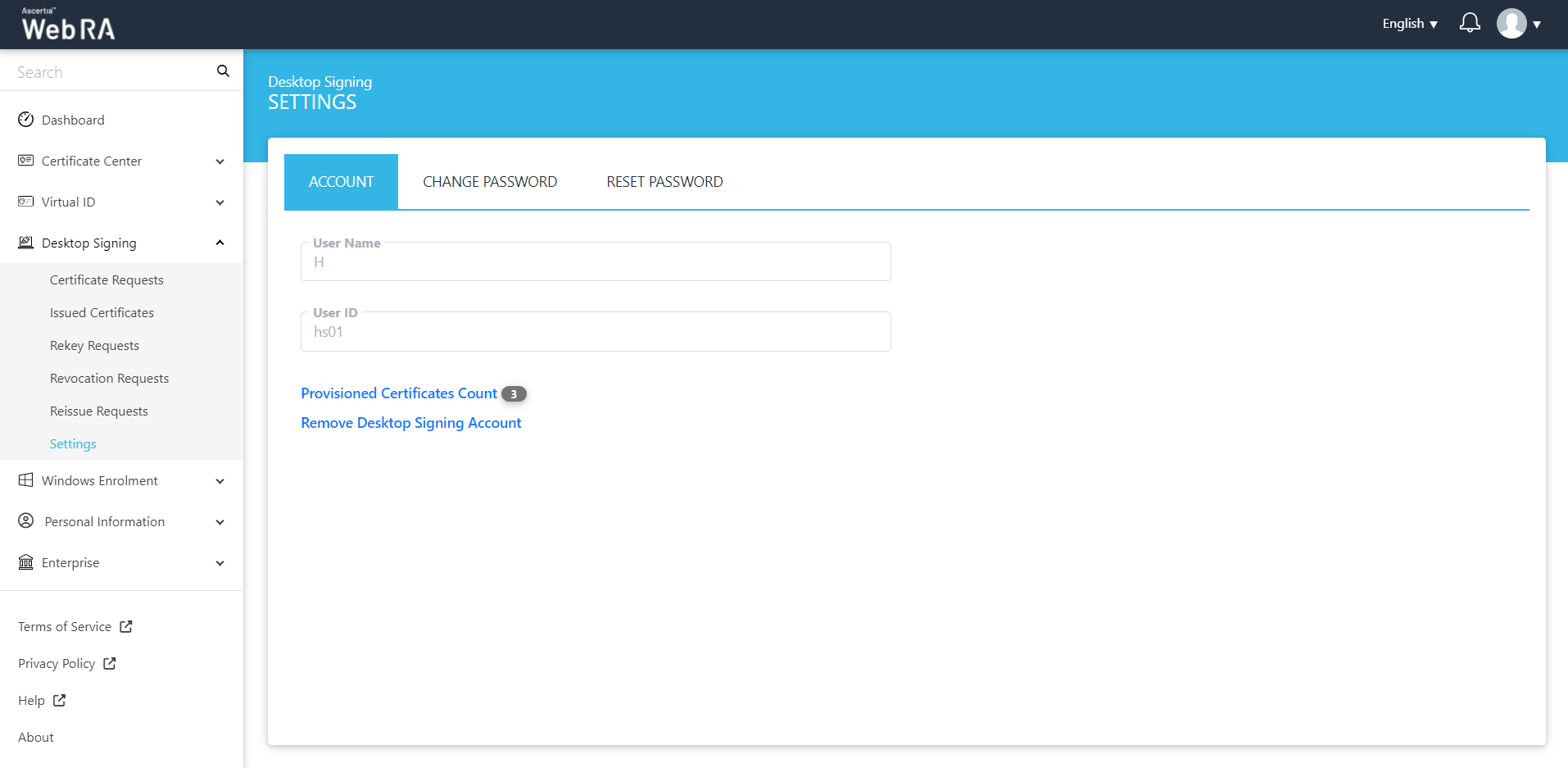Open Issued Certificates in sidebar
This screenshot has height=768, width=1568.
pos(102,313)
